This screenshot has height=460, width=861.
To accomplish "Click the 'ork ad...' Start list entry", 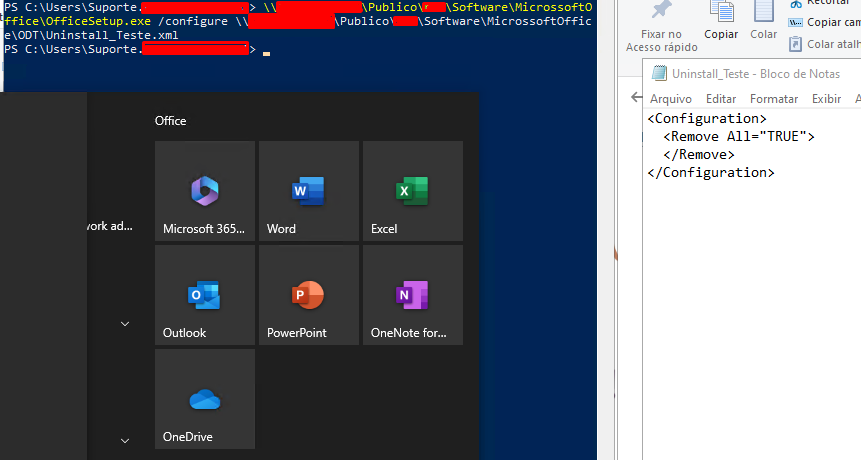I will tap(110, 226).
